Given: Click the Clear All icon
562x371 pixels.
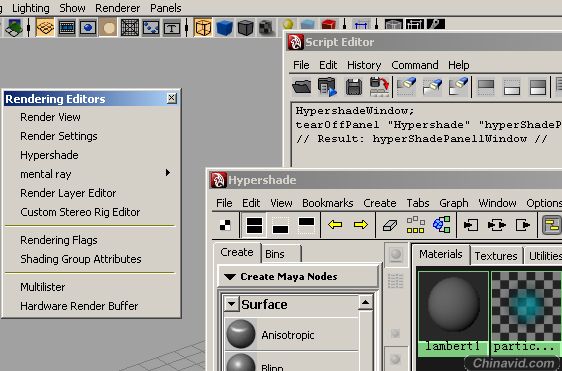Looking at the screenshot, I should tap(459, 87).
